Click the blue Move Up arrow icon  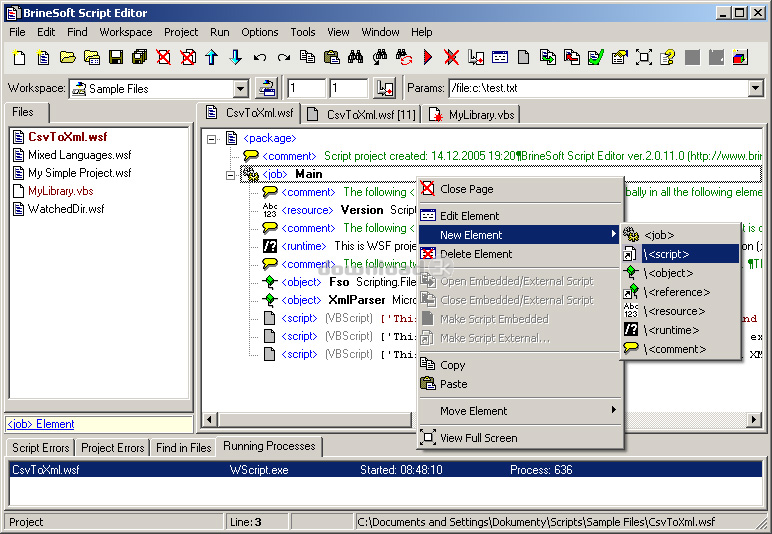[x=211, y=57]
